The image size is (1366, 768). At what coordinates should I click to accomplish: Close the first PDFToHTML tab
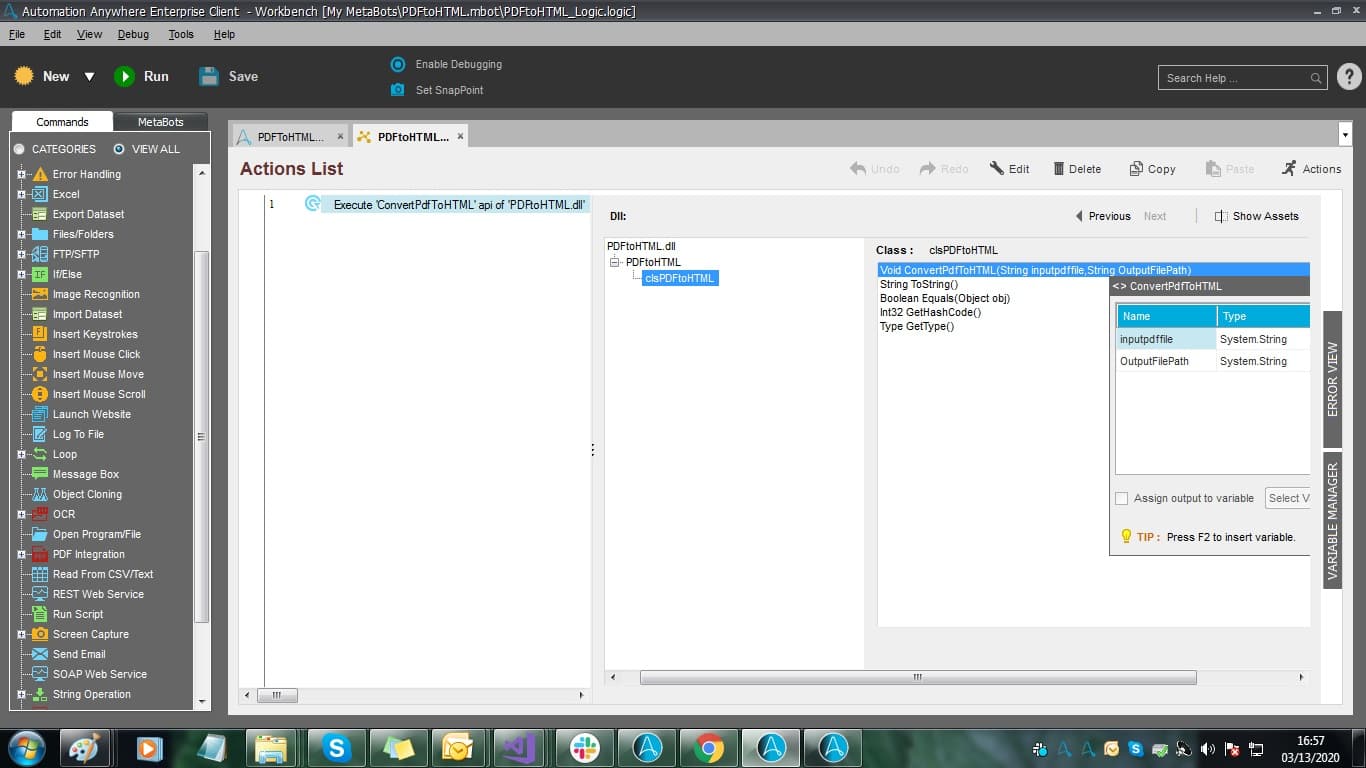point(340,136)
